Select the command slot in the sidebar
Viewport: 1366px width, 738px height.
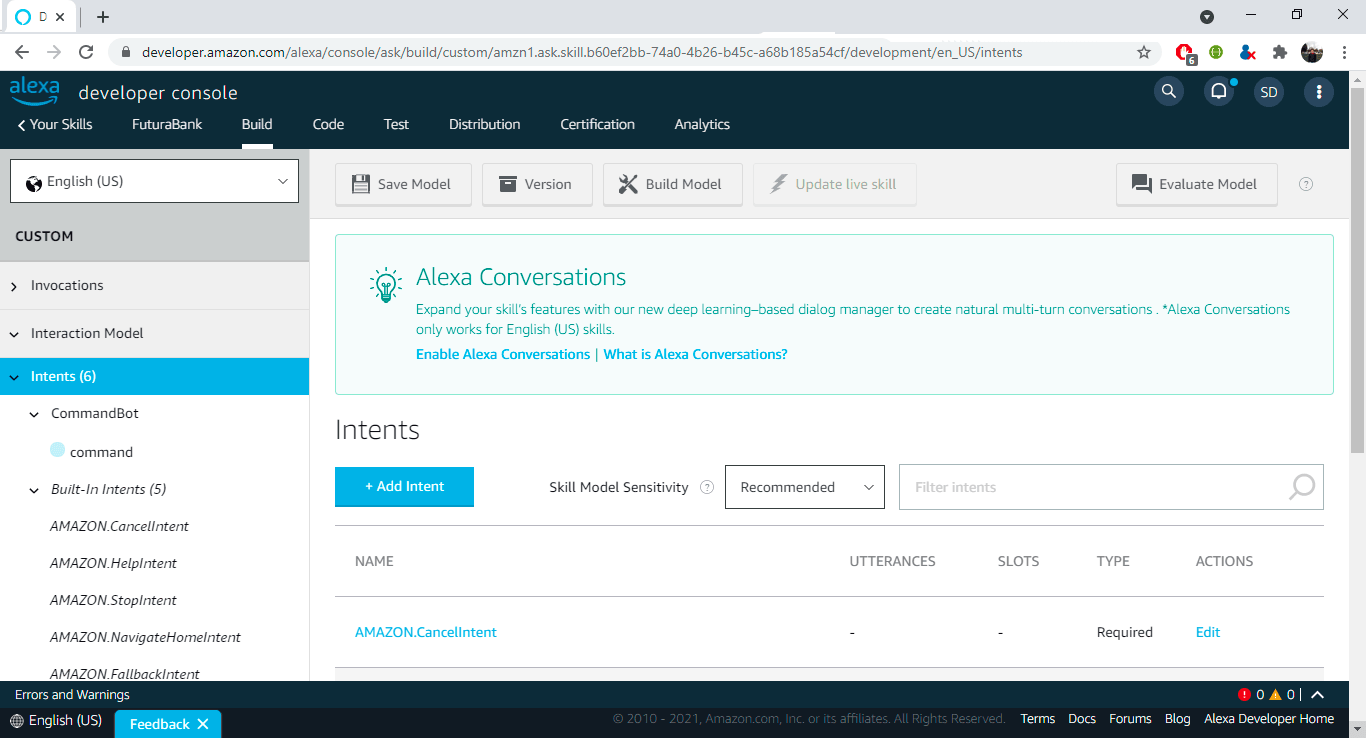tap(101, 452)
